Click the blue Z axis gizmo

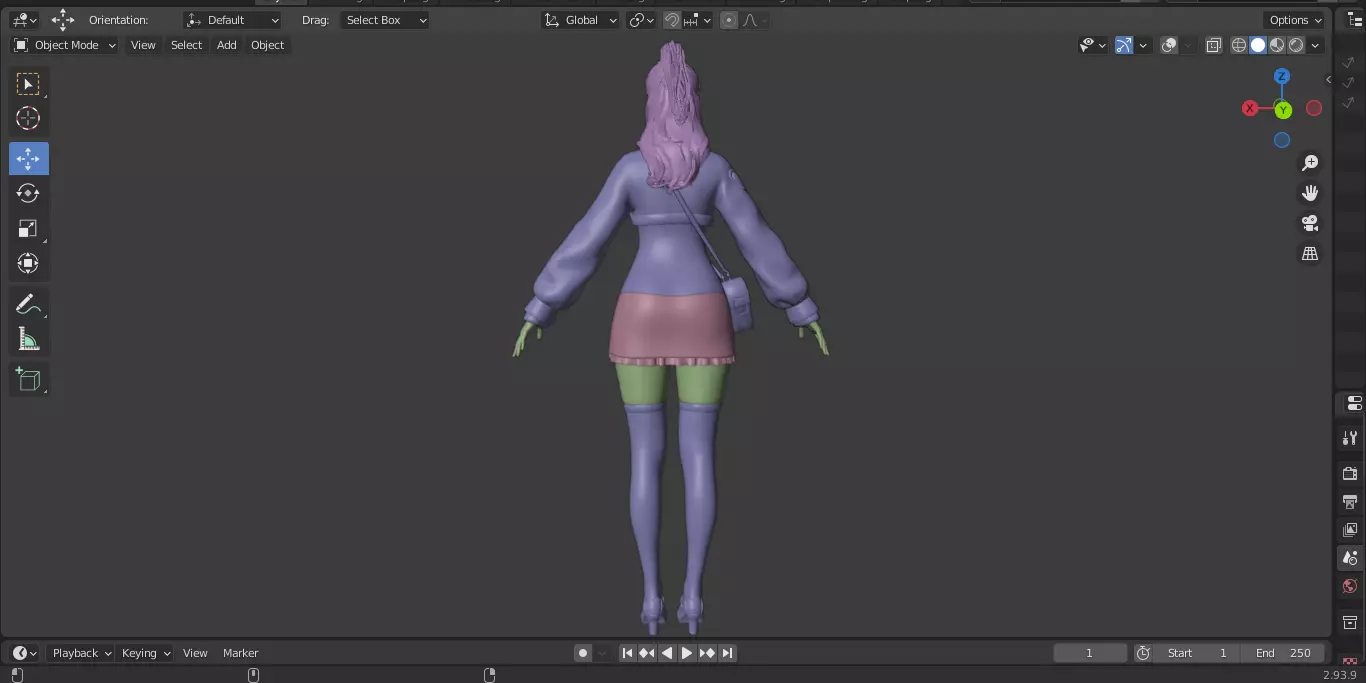click(x=1282, y=76)
